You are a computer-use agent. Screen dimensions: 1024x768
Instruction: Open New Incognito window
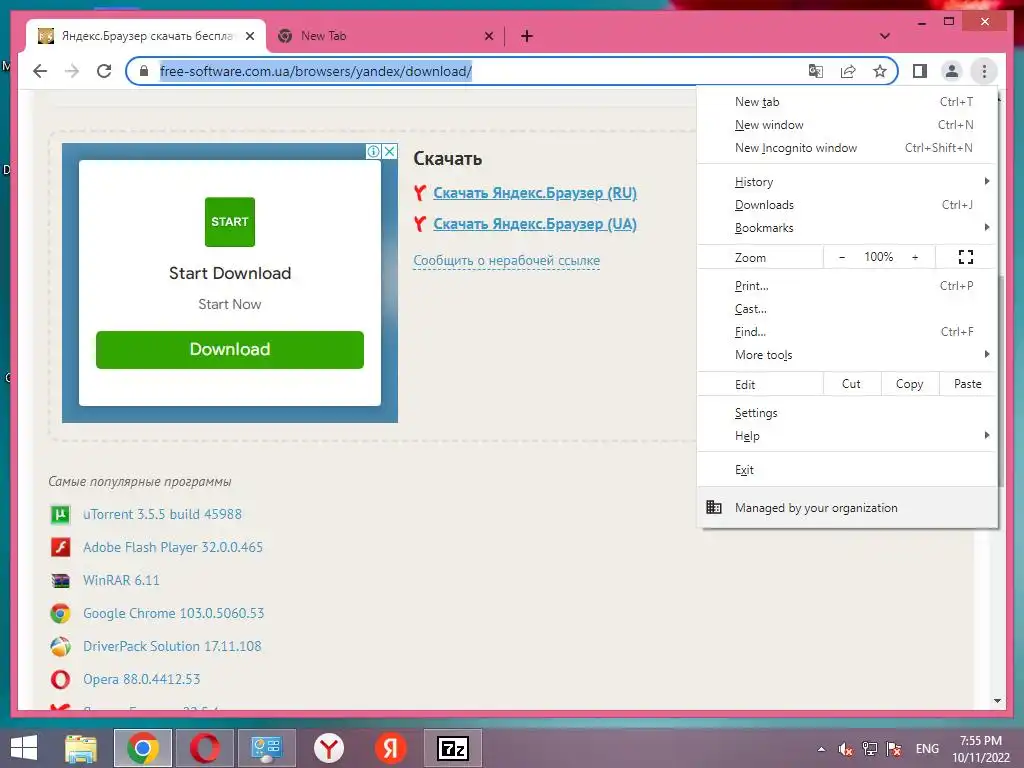pyautogui.click(x=848, y=148)
